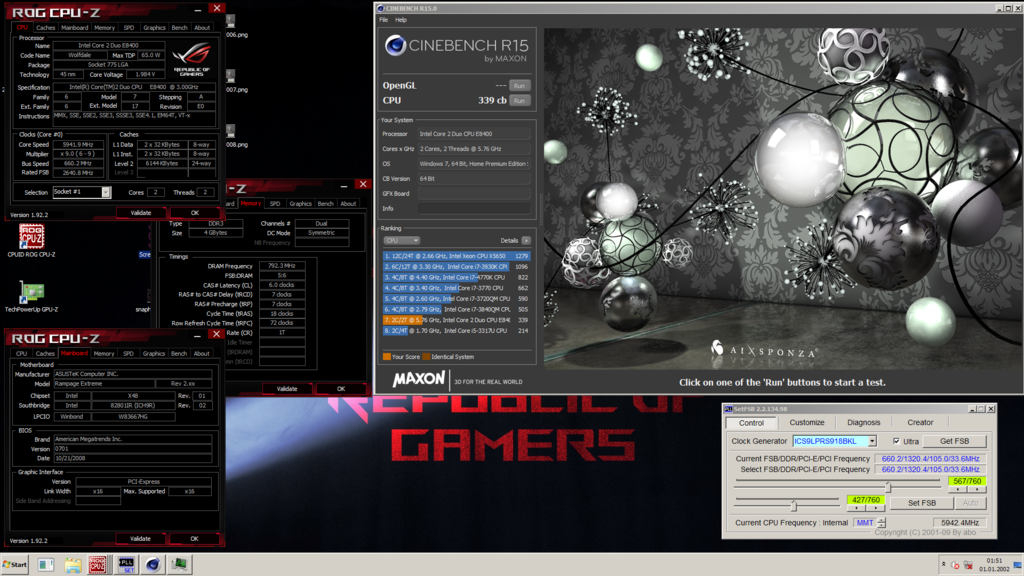
Task: Open Caches tab in top CPU-Z window
Action: (46, 28)
